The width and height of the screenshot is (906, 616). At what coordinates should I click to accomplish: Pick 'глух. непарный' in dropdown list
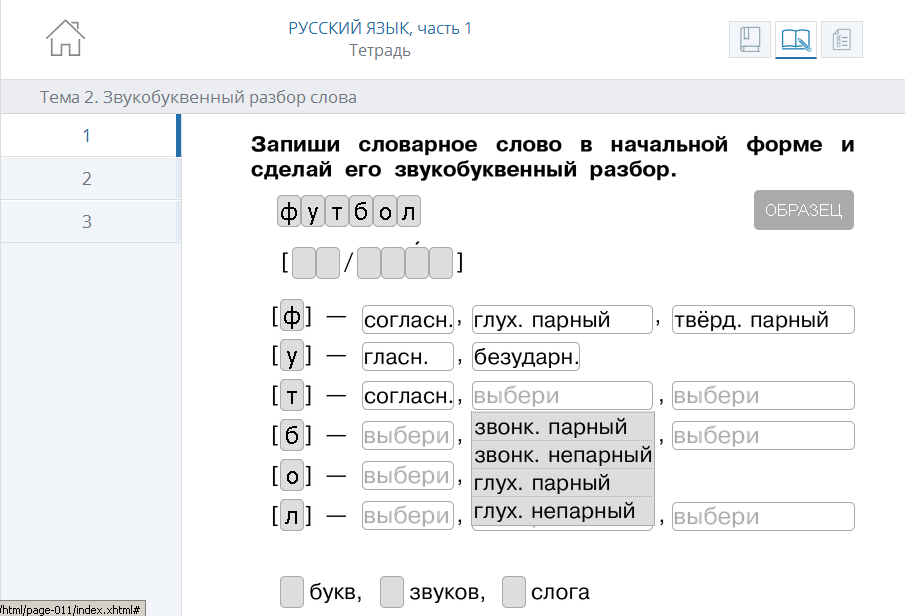562,511
